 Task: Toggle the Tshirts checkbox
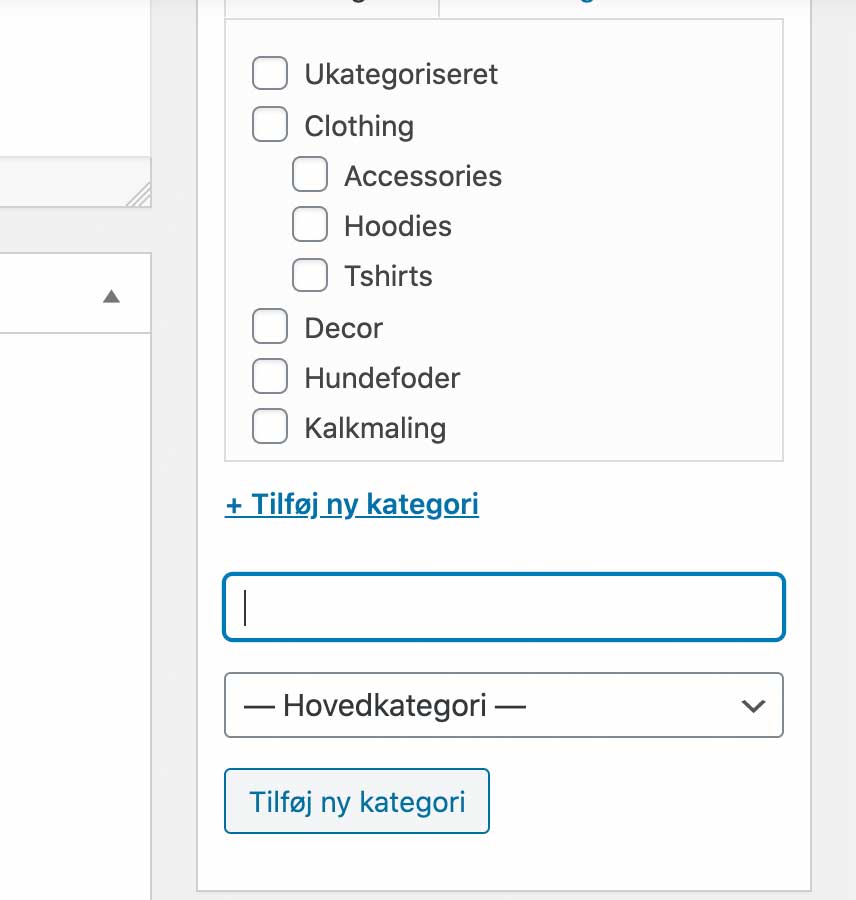[x=310, y=275]
